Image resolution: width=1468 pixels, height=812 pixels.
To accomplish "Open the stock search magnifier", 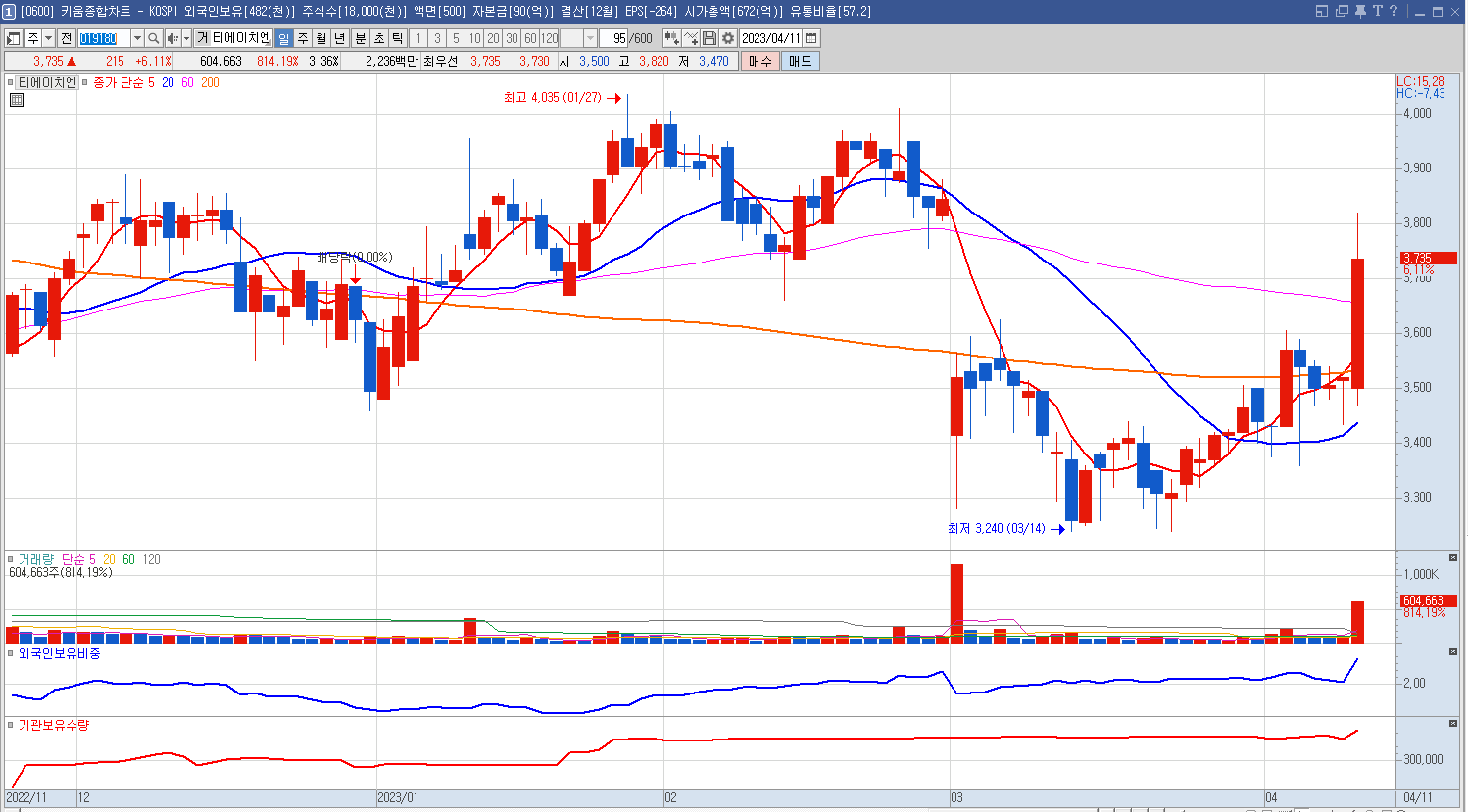I will tap(153, 38).
